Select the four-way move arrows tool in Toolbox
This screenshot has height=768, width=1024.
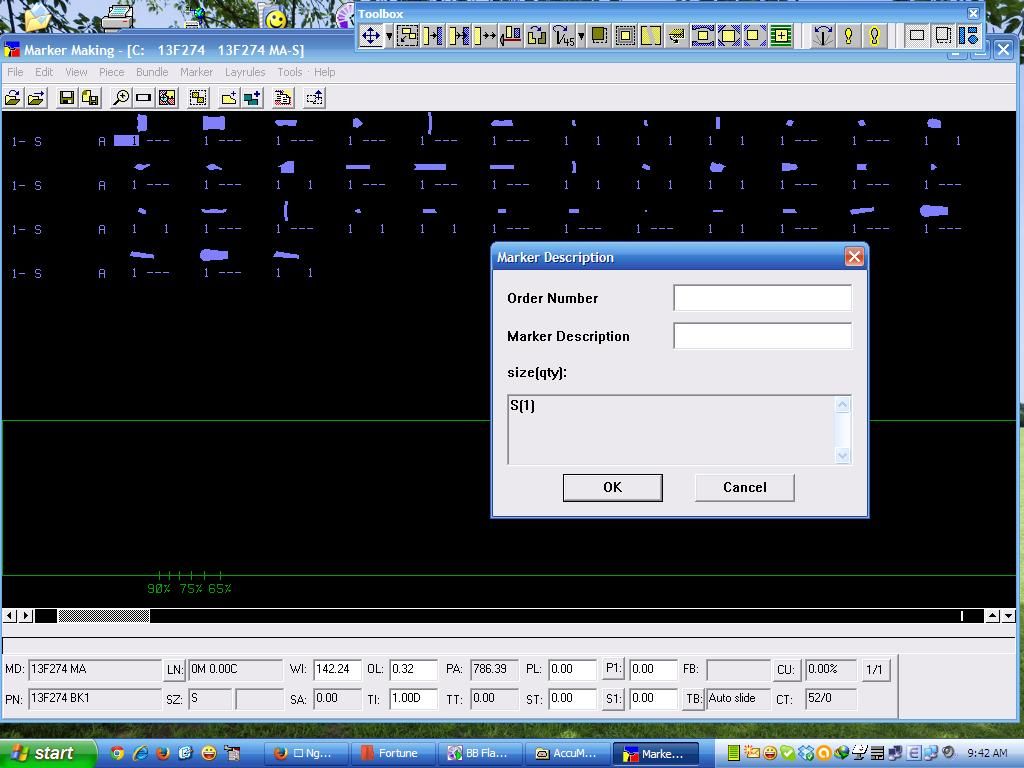371,35
